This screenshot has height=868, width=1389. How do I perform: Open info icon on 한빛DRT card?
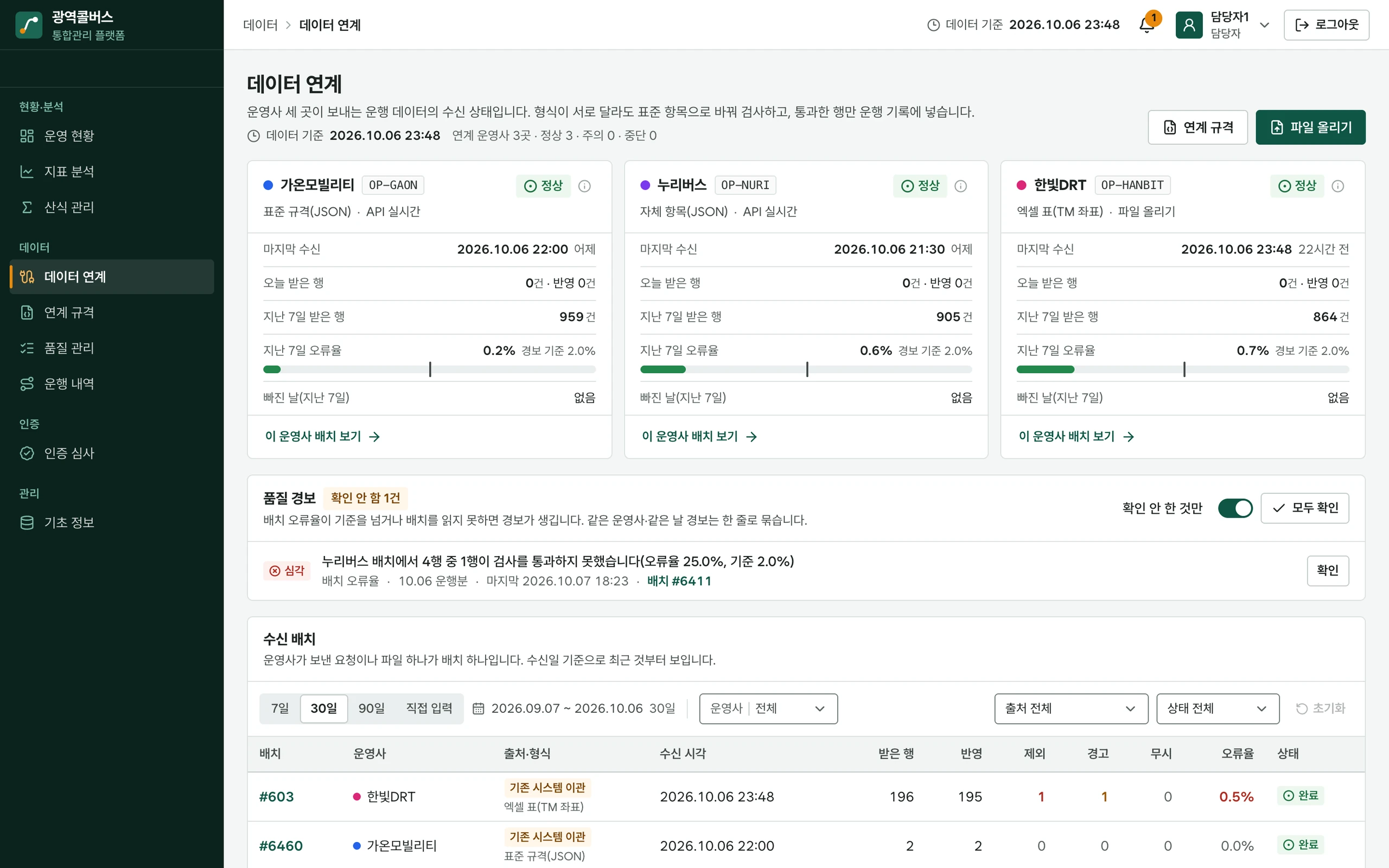[1337, 186]
